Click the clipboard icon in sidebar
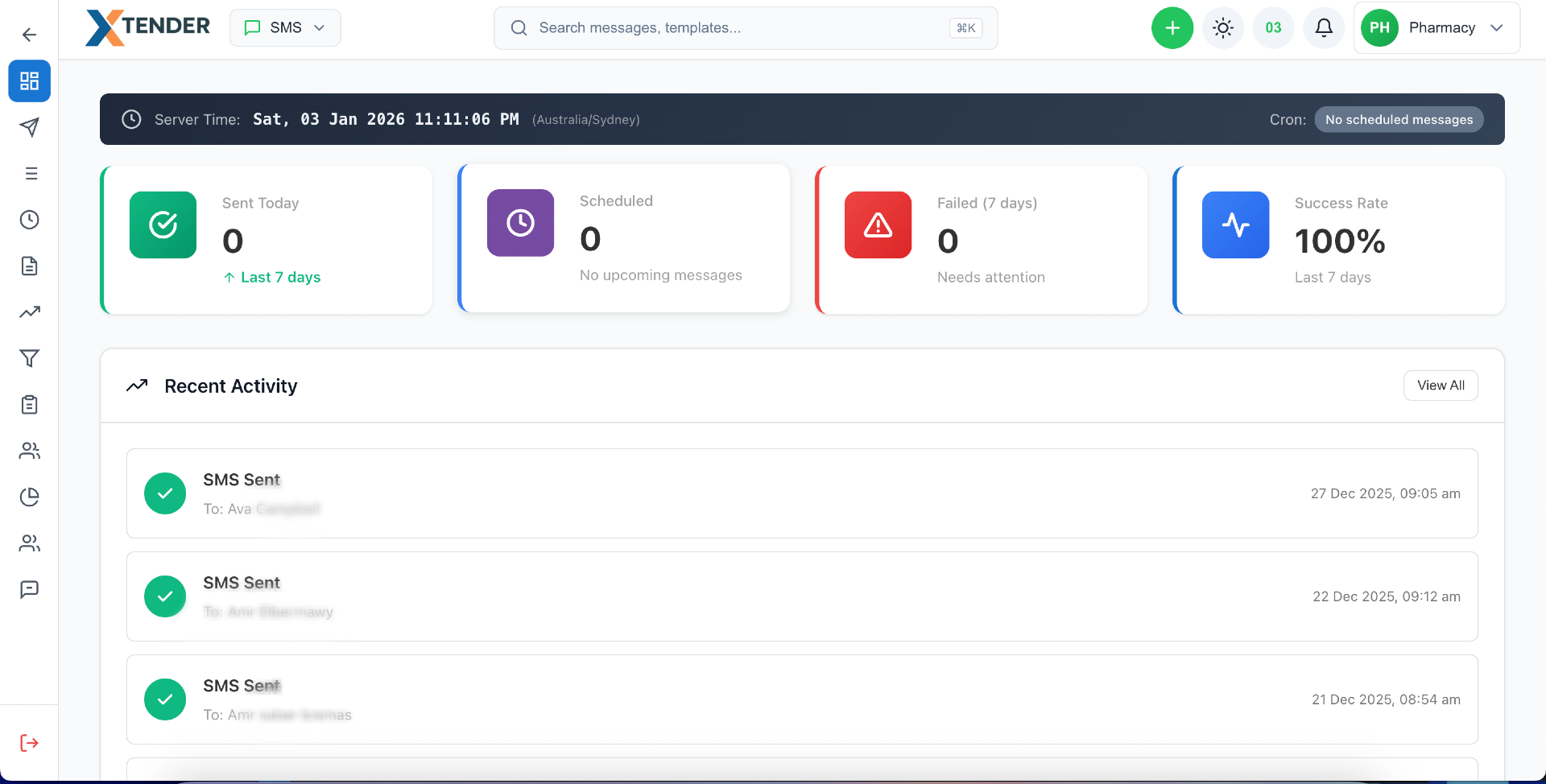 (x=29, y=405)
